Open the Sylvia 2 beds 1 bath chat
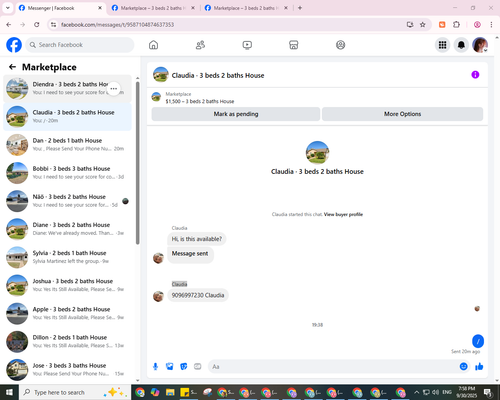This screenshot has width=500, height=400. 67,257
